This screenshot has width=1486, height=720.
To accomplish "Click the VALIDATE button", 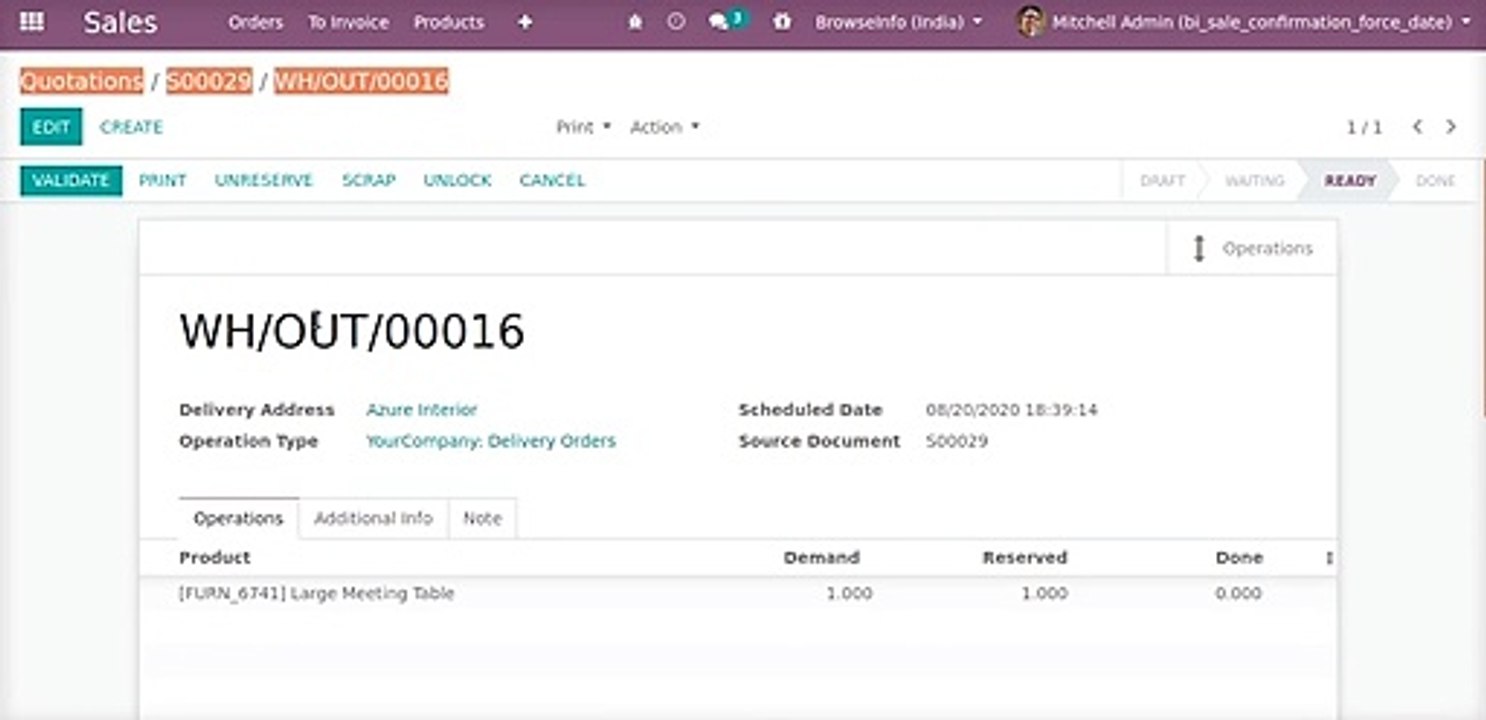I will click(71, 181).
